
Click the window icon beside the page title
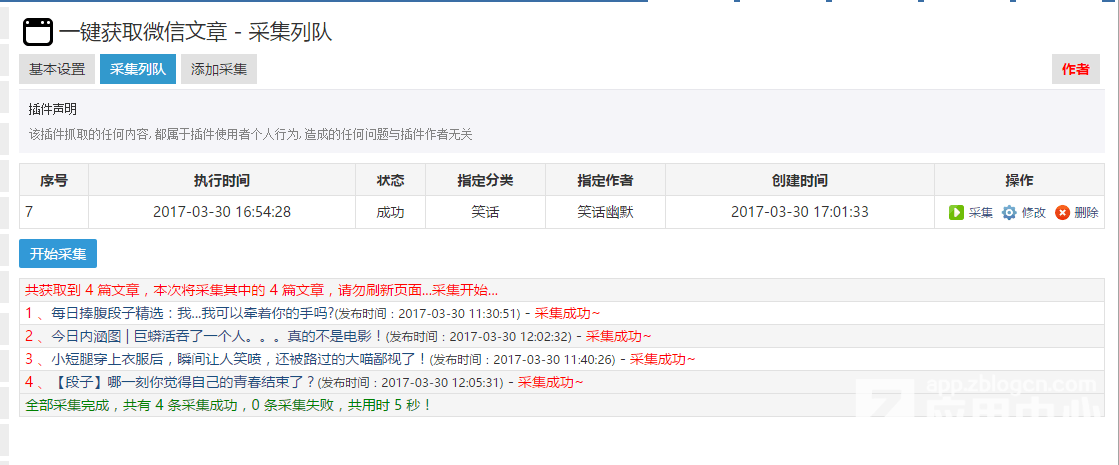pyautogui.click(x=37, y=32)
